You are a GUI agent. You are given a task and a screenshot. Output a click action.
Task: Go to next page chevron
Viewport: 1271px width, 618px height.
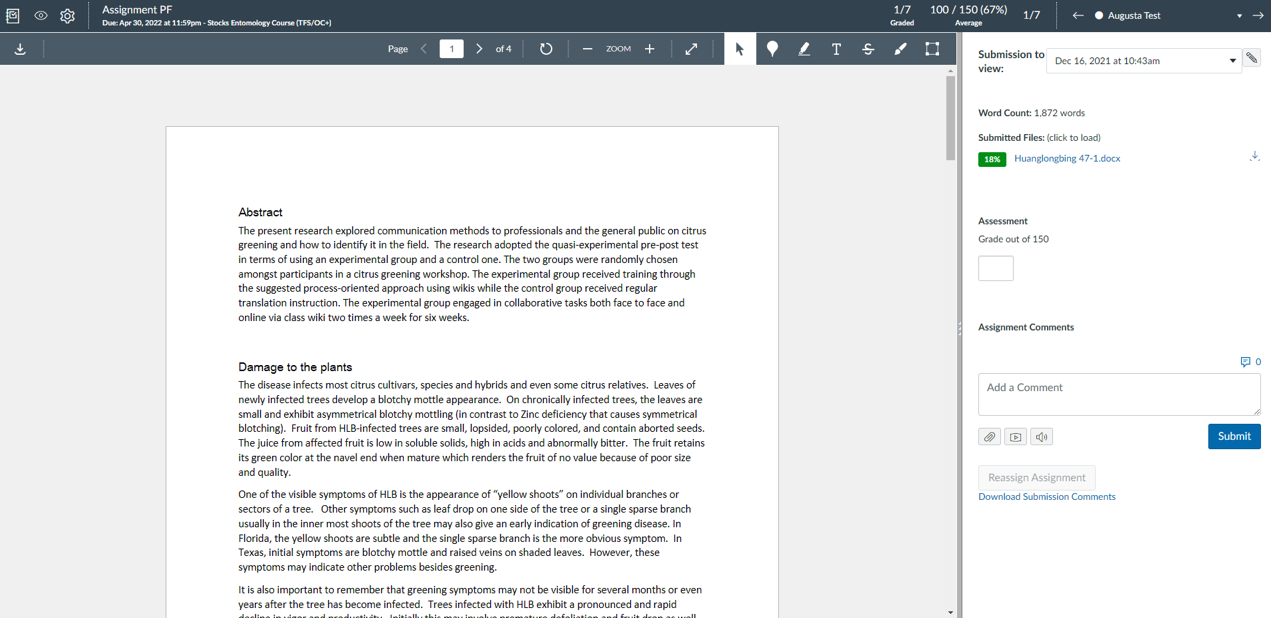(479, 49)
